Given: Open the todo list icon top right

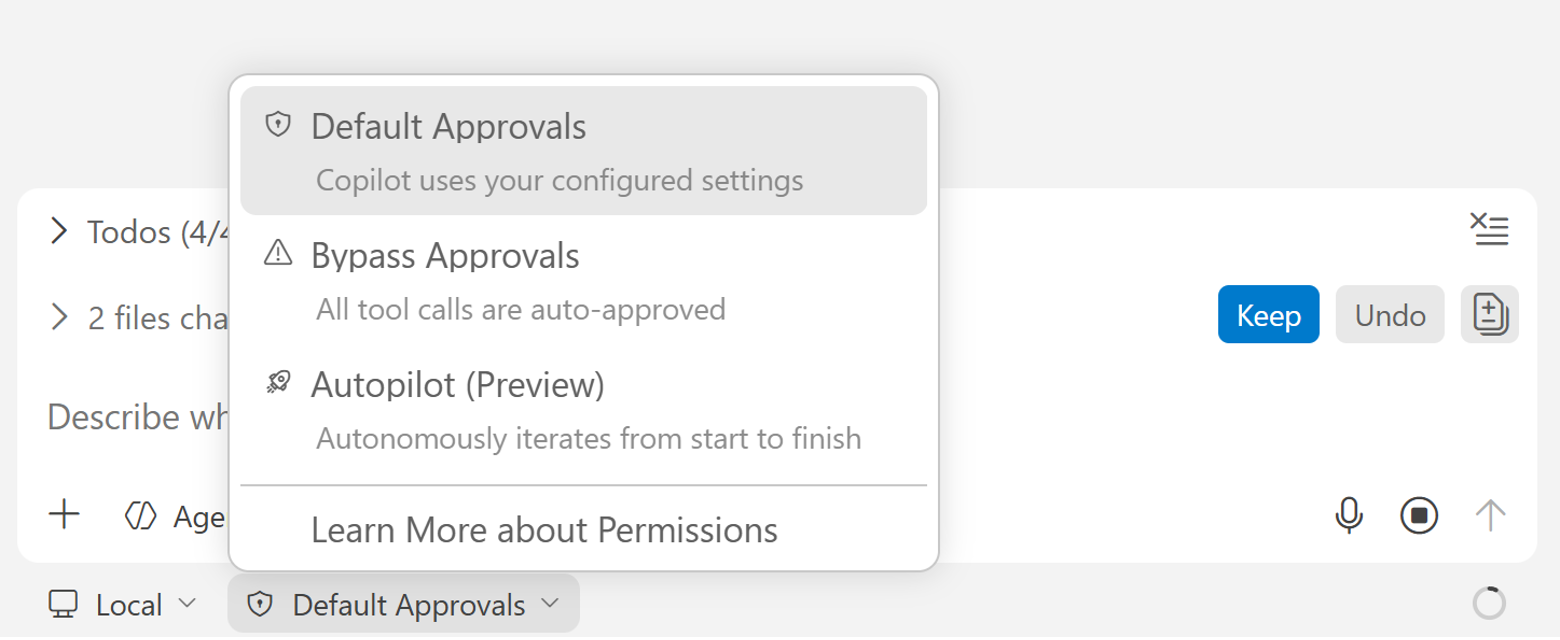Looking at the screenshot, I should (1489, 230).
